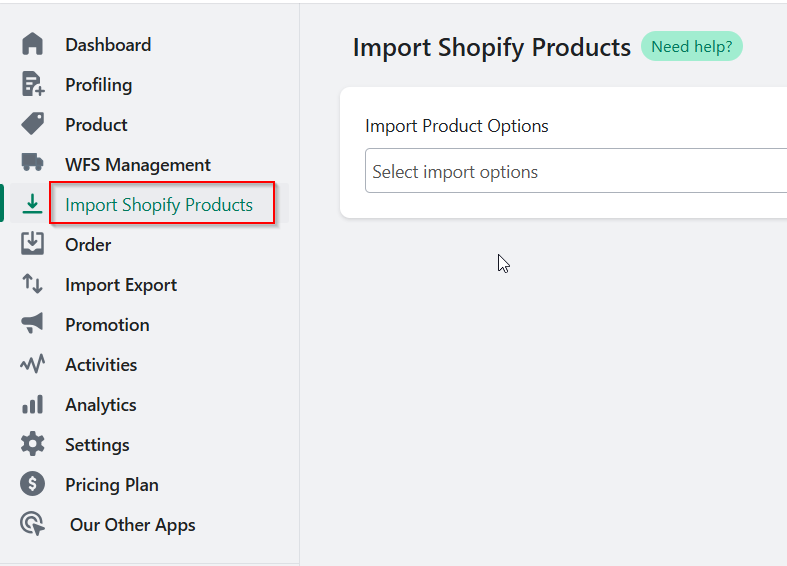Click the Dashboard home icon
The width and height of the screenshot is (787, 566).
(33, 44)
